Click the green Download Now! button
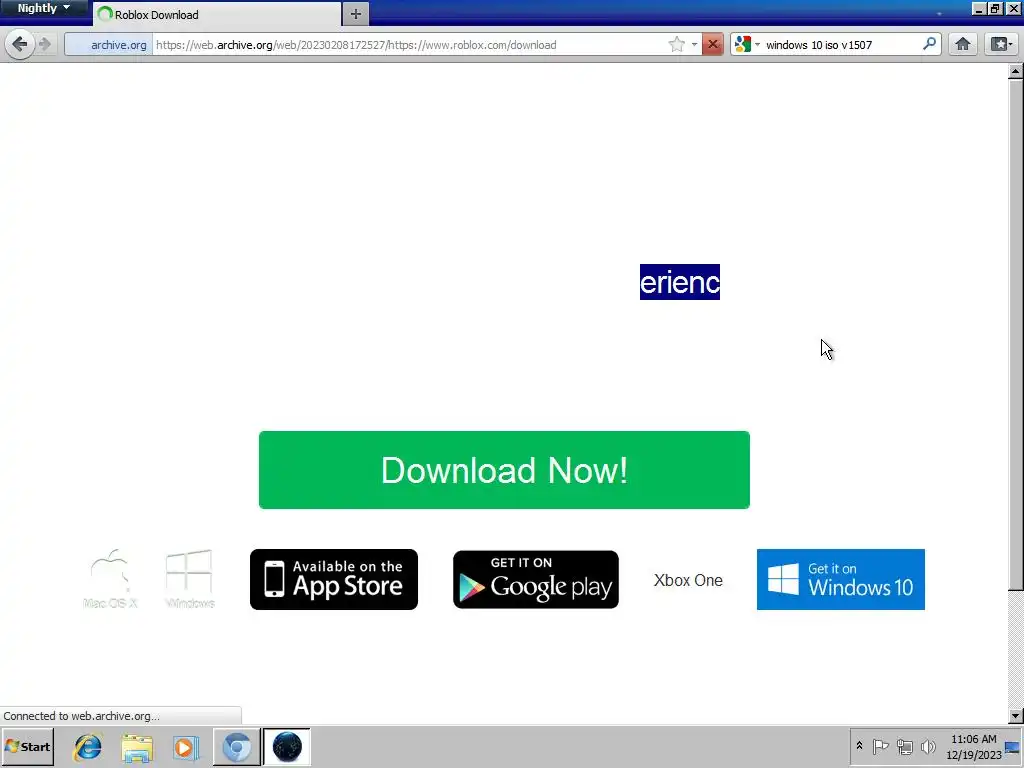The height and width of the screenshot is (768, 1024). click(x=504, y=470)
